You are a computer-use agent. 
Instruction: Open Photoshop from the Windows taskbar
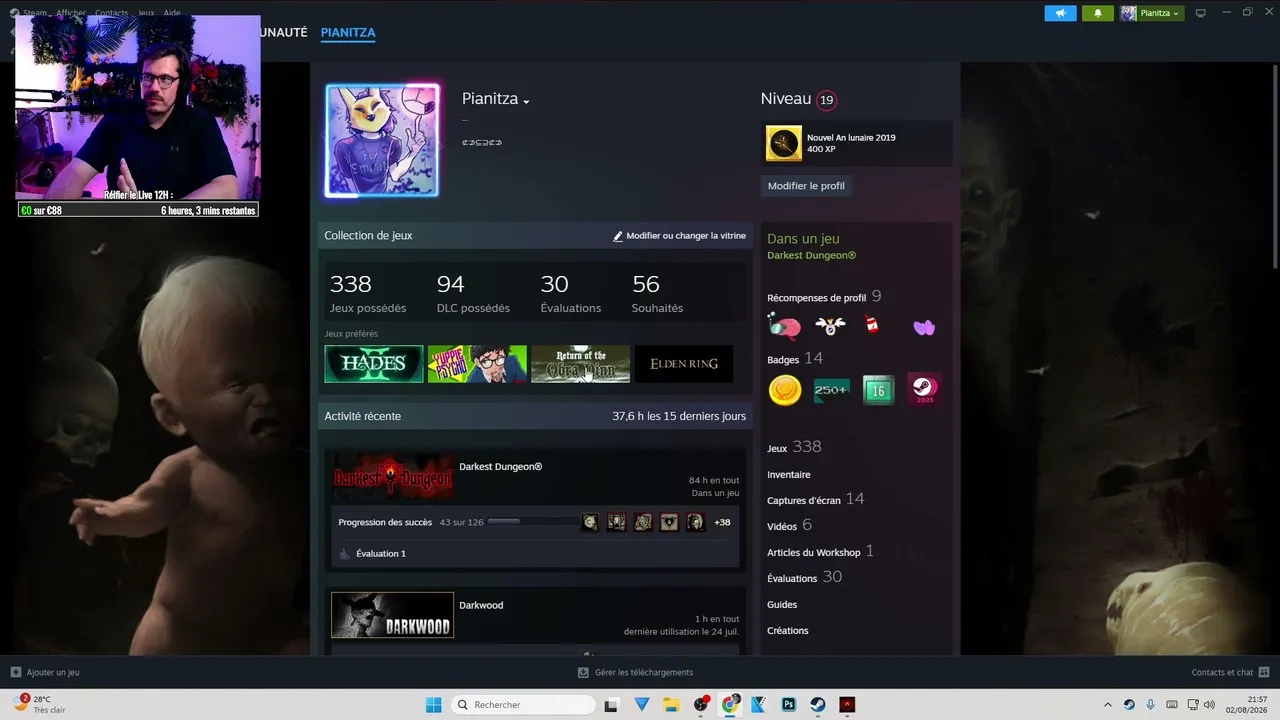789,705
